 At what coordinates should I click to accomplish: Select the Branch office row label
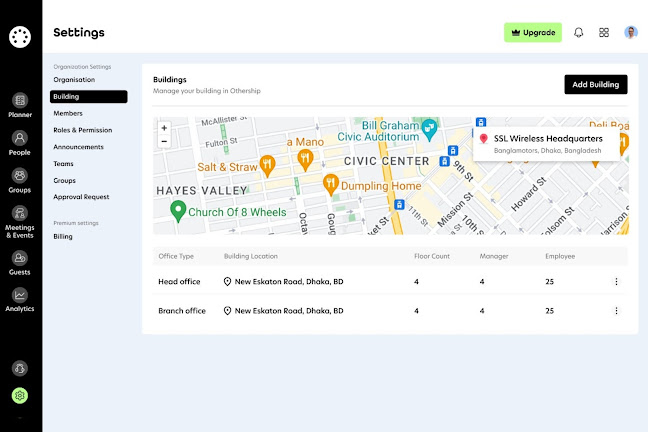point(182,310)
